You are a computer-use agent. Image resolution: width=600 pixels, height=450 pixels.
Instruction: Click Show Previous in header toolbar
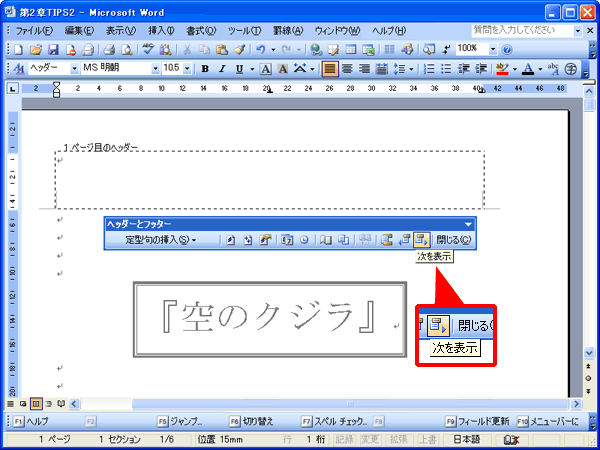click(x=404, y=240)
